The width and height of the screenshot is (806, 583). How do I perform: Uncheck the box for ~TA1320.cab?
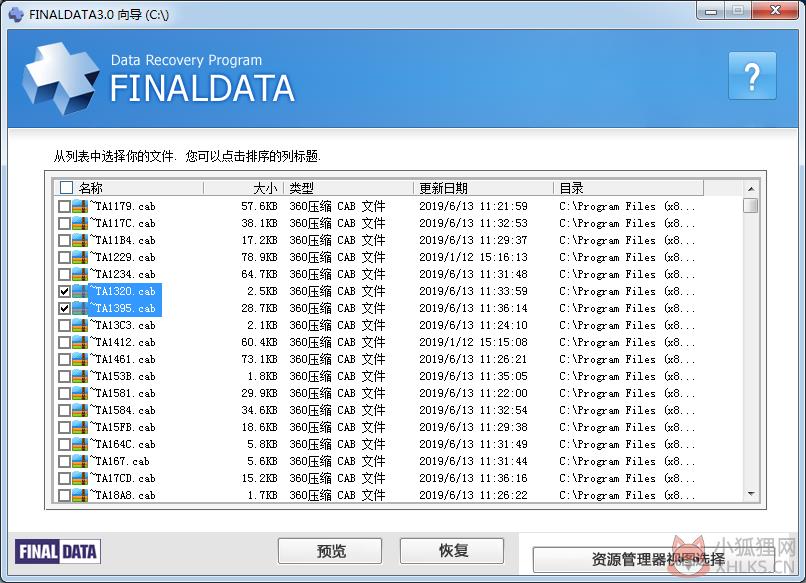click(x=64, y=291)
